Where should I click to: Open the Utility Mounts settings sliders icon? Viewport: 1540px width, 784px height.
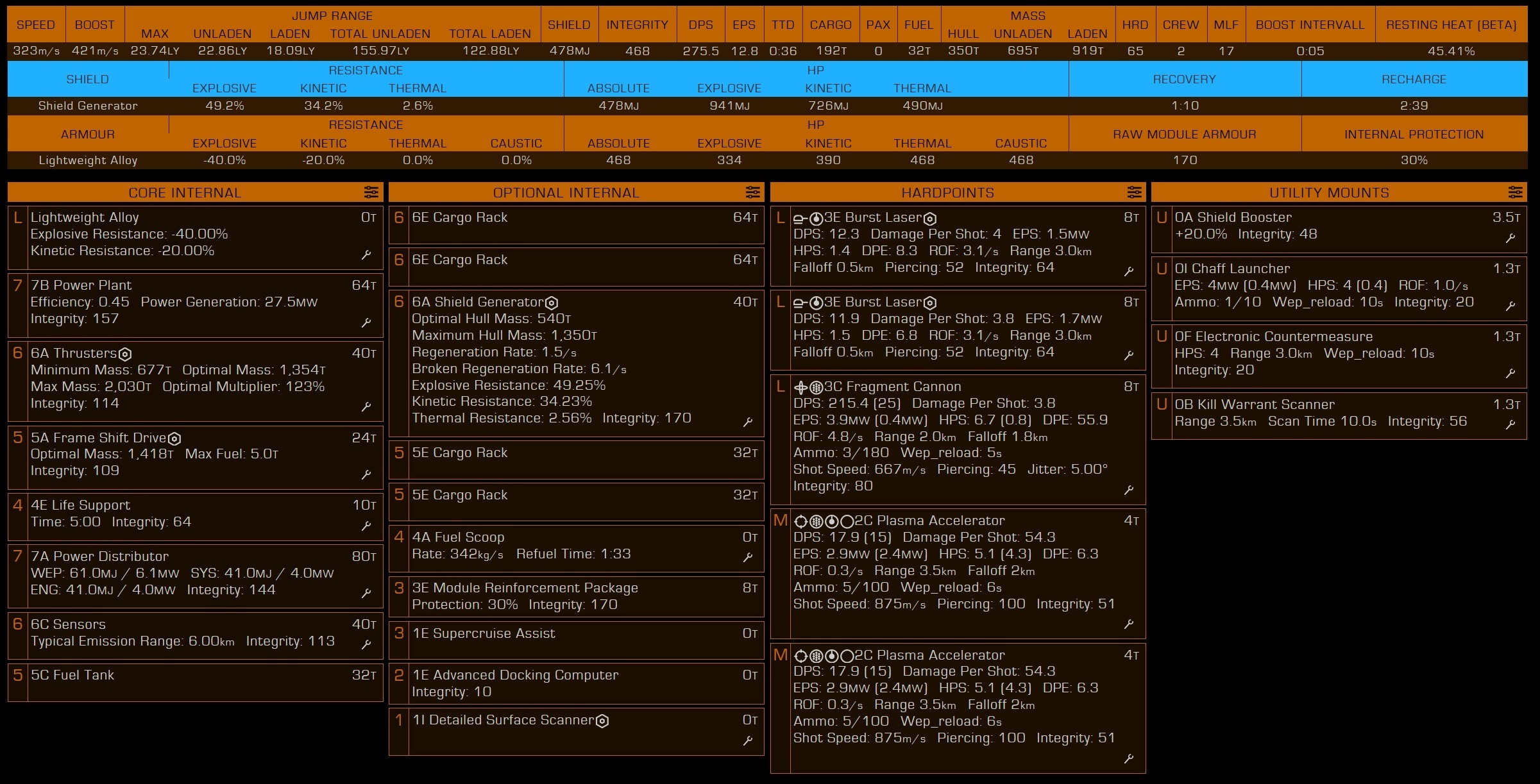pyautogui.click(x=1515, y=192)
